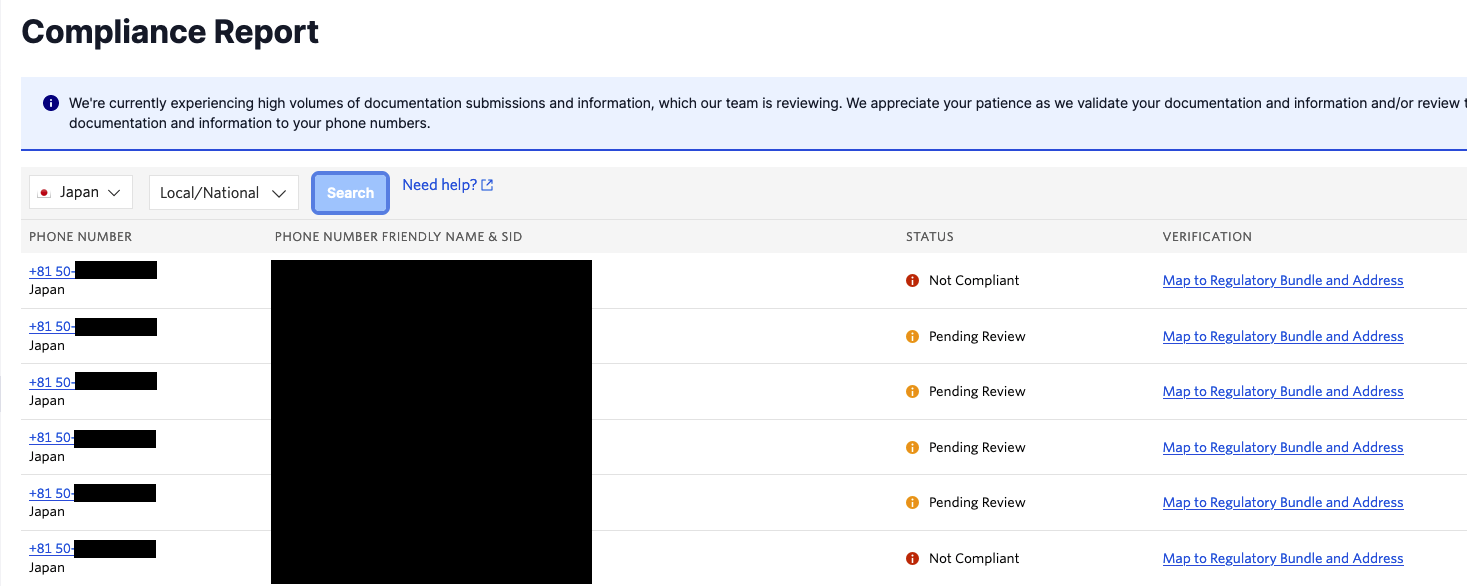The image size is (1467, 586).
Task: Click the VERIFICATION column header
Action: 1207,237
